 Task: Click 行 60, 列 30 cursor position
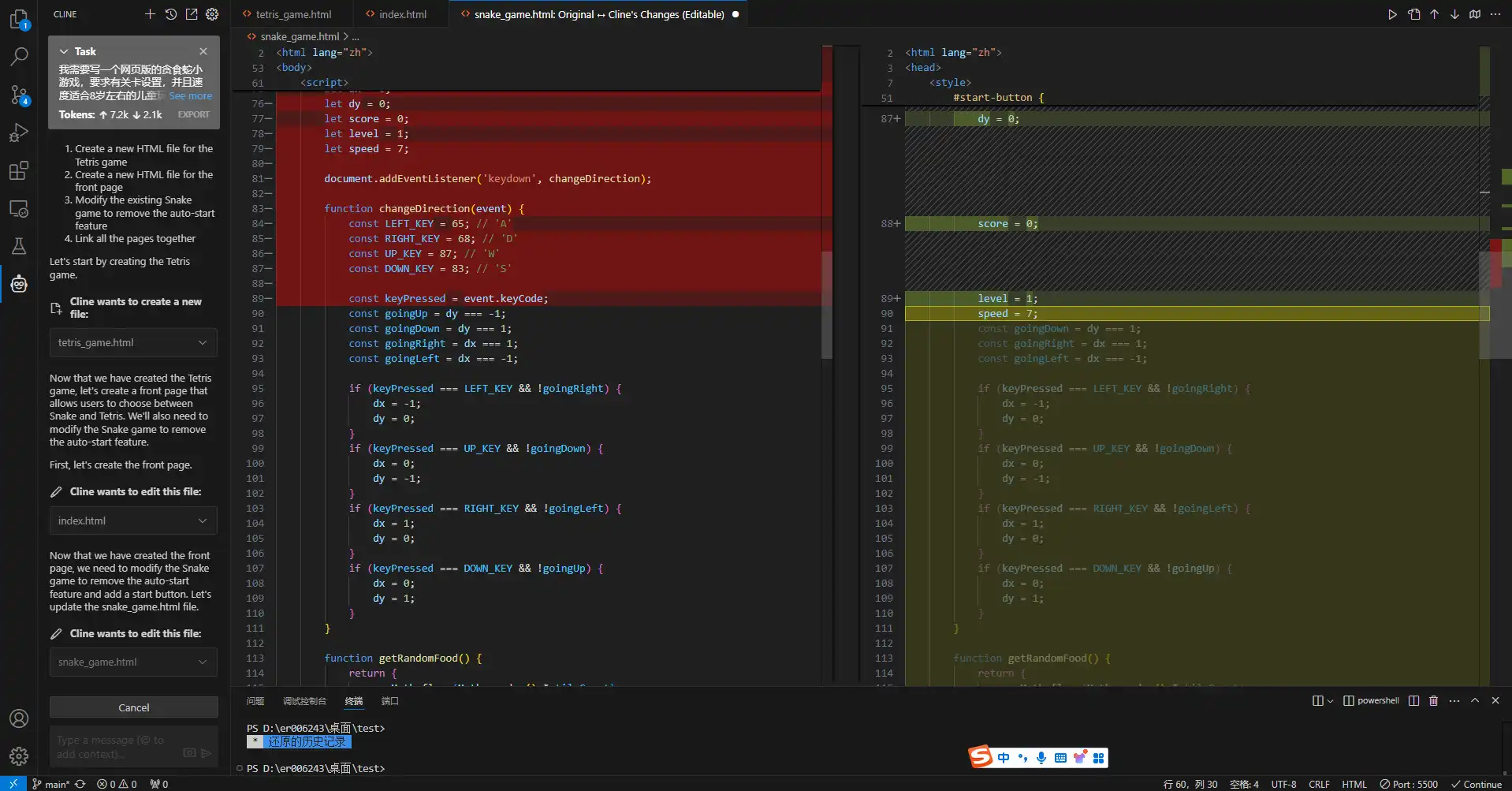[1190, 784]
